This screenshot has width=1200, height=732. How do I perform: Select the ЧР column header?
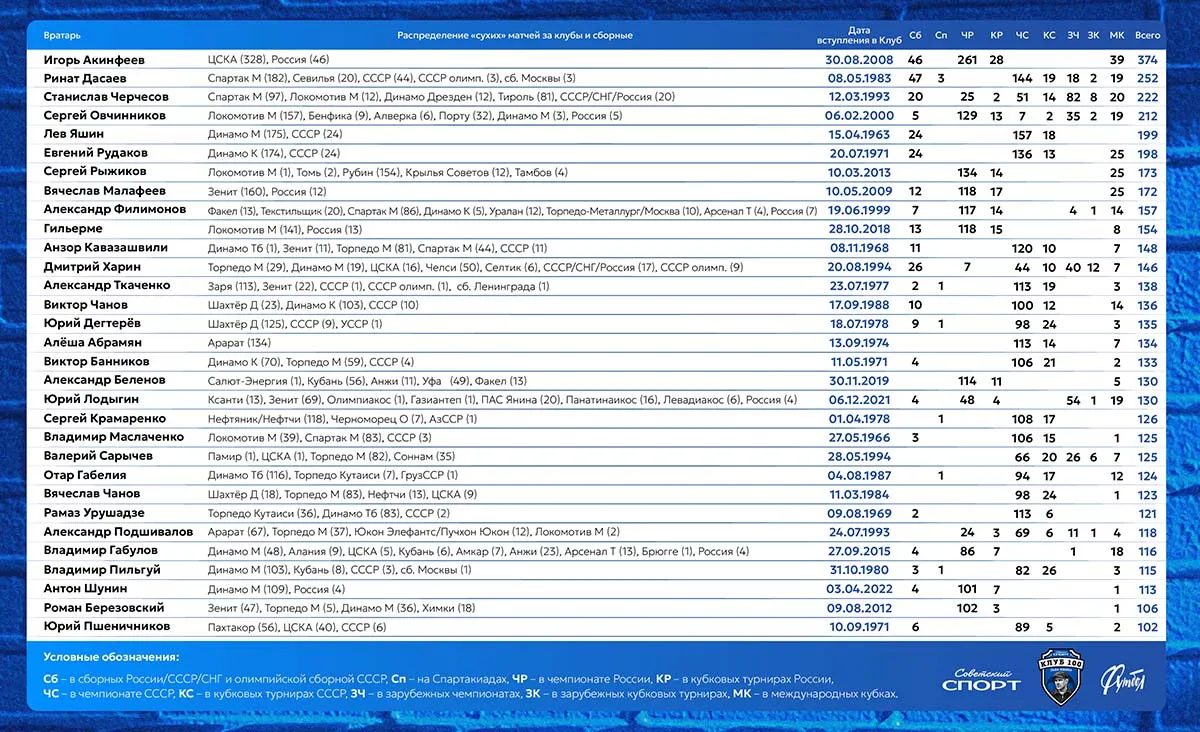point(966,36)
